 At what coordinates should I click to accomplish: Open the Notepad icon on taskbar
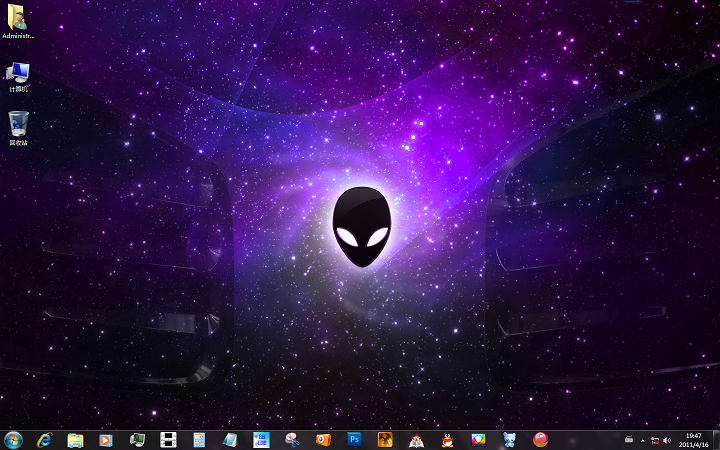[230, 440]
